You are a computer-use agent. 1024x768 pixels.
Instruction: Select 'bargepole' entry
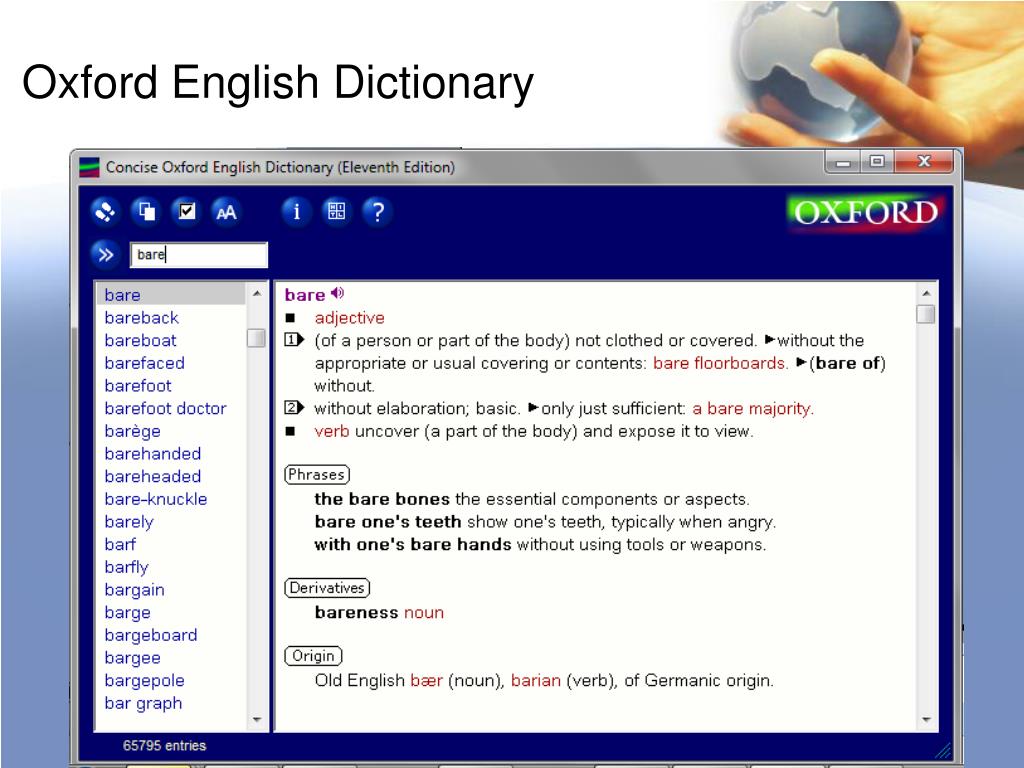[144, 681]
